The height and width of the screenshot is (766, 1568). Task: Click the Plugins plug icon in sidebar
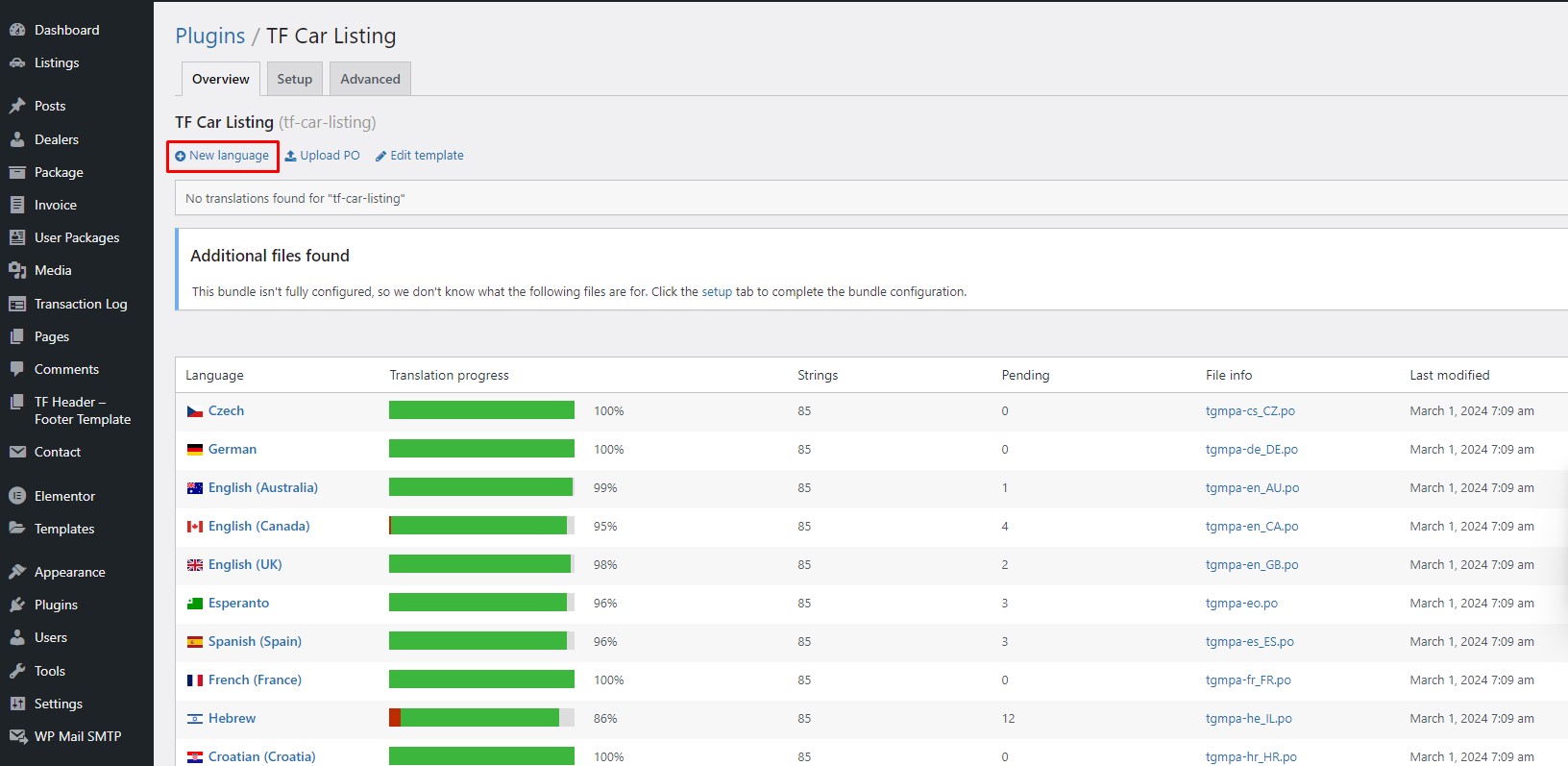(17, 605)
